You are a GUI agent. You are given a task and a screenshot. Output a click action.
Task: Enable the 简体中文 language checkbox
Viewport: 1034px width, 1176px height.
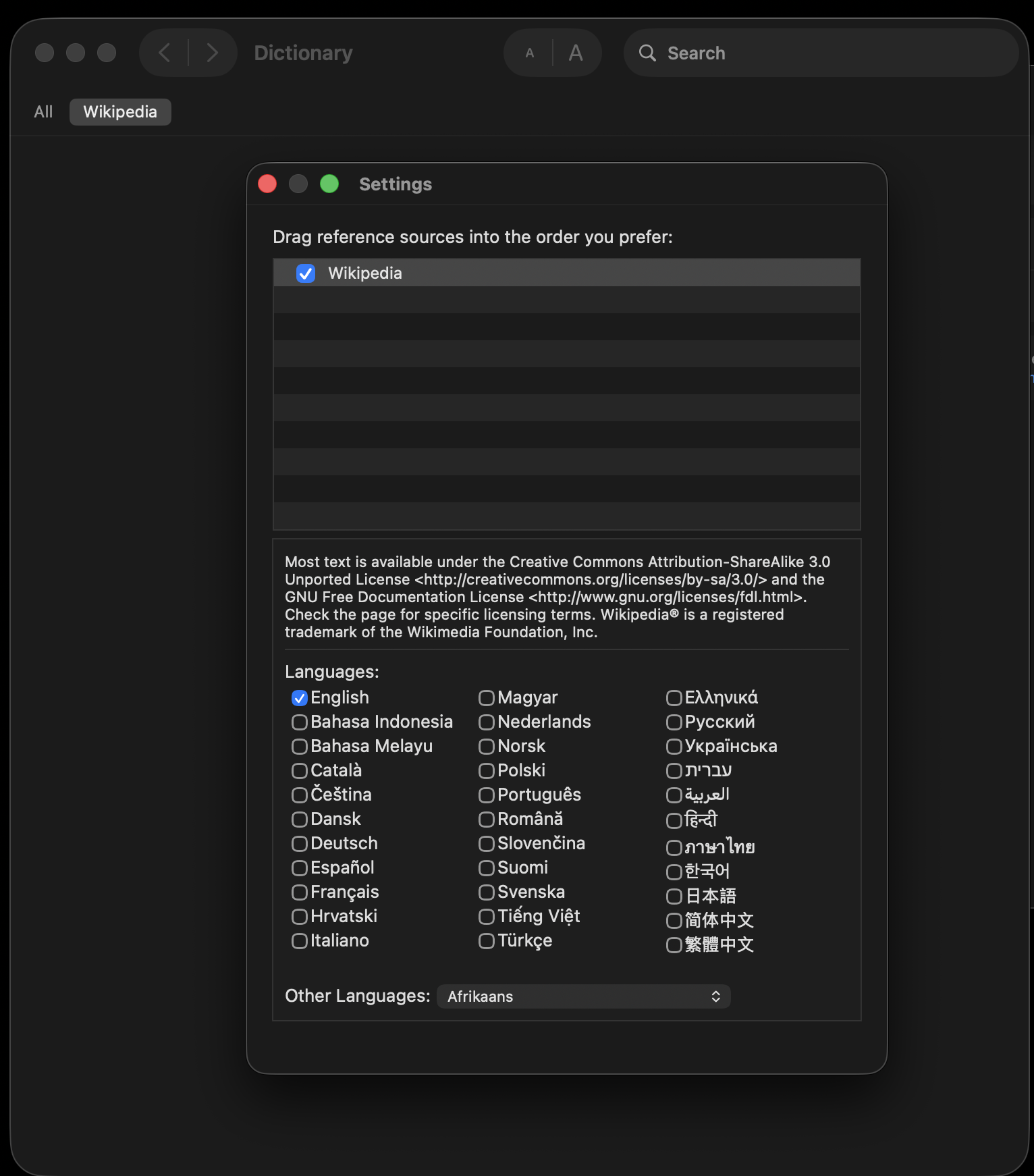tap(674, 921)
